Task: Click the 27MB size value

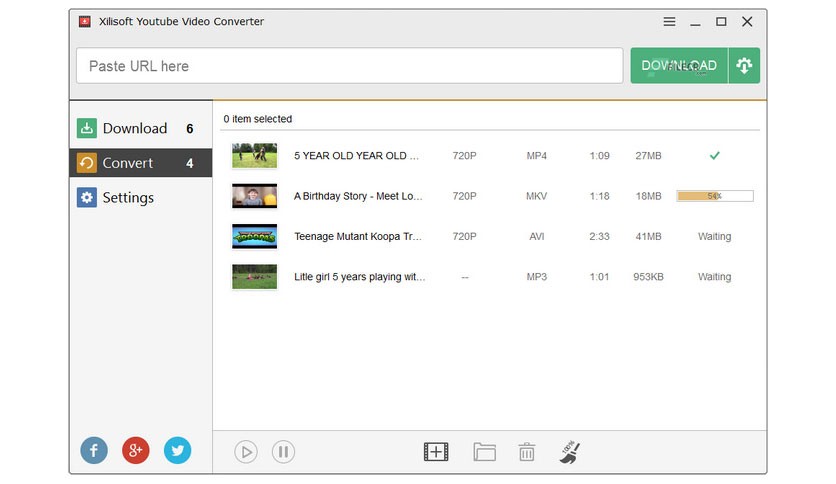Action: click(x=648, y=156)
